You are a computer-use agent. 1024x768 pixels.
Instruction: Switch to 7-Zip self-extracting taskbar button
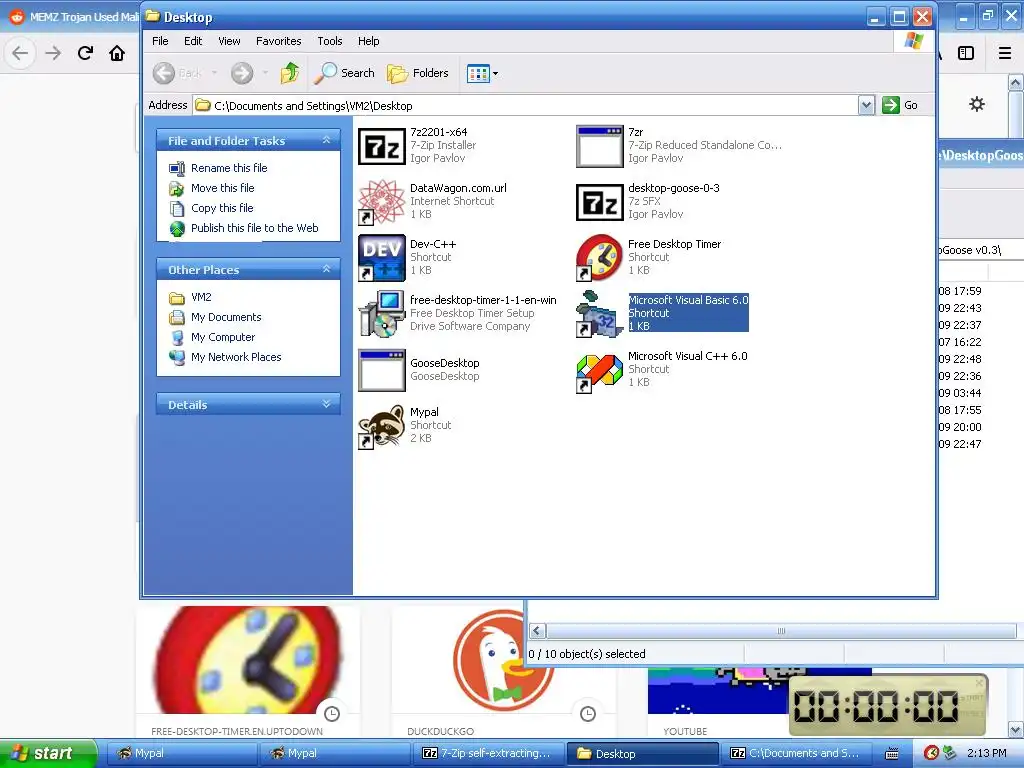point(488,753)
